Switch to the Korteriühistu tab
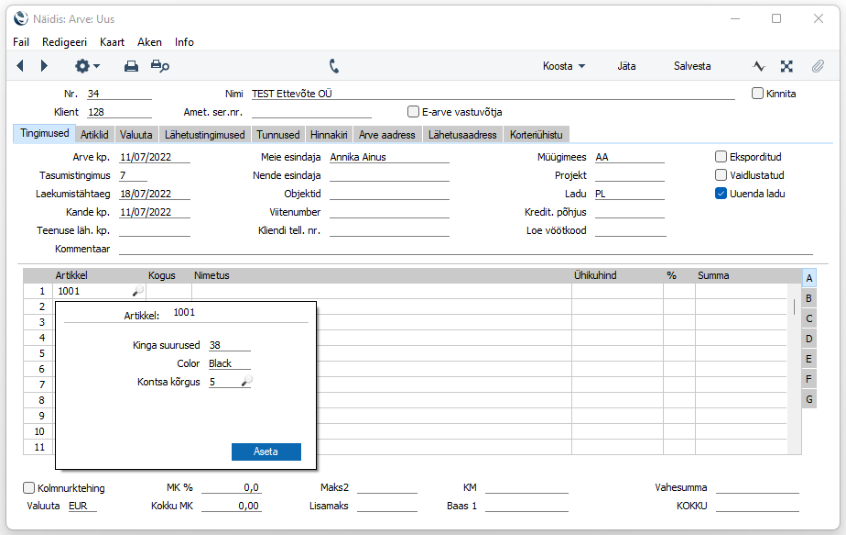Image resolution: width=846 pixels, height=535 pixels. click(x=536, y=134)
